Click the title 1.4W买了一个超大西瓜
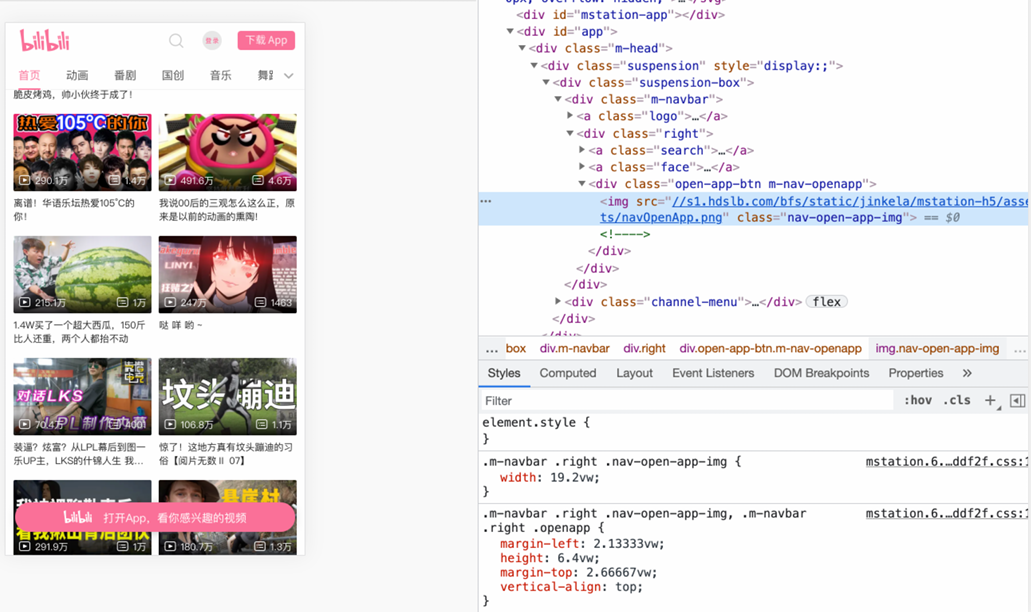The height and width of the screenshot is (612, 1031). click(80, 332)
